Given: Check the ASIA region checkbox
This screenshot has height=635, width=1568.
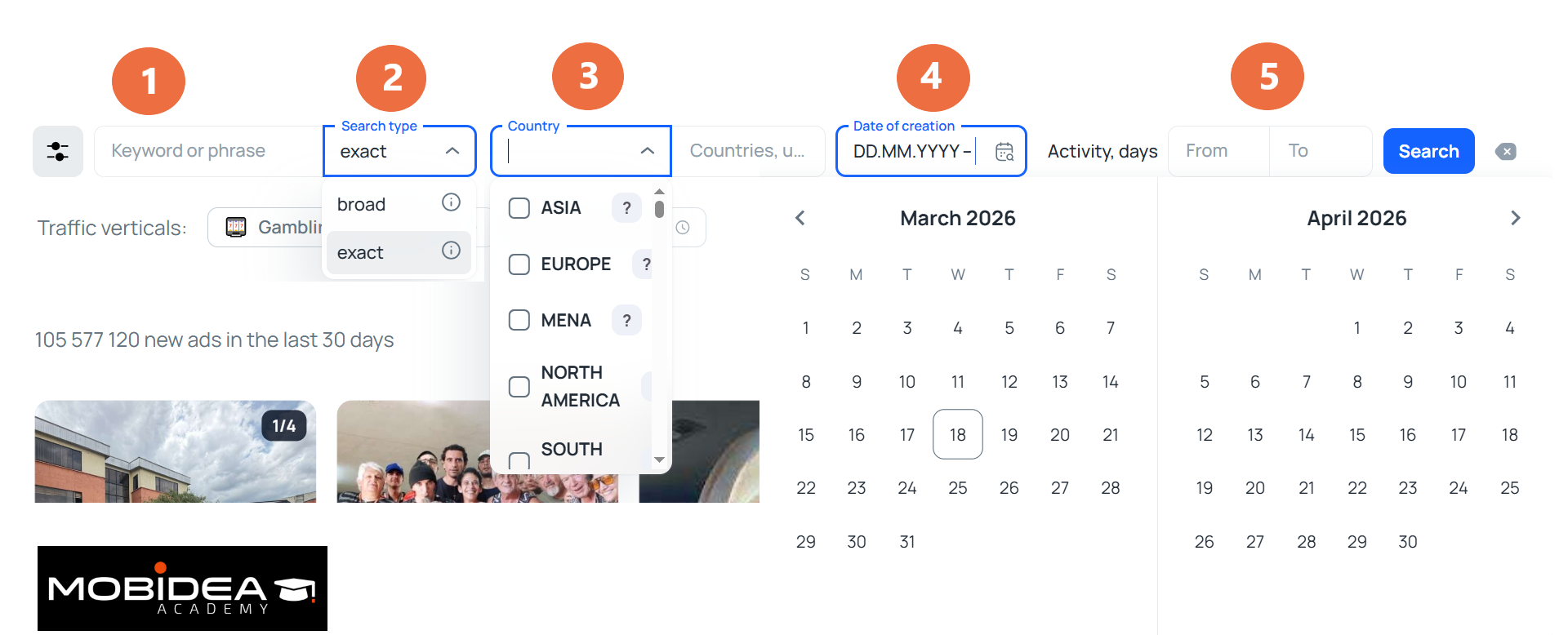Looking at the screenshot, I should pyautogui.click(x=519, y=208).
